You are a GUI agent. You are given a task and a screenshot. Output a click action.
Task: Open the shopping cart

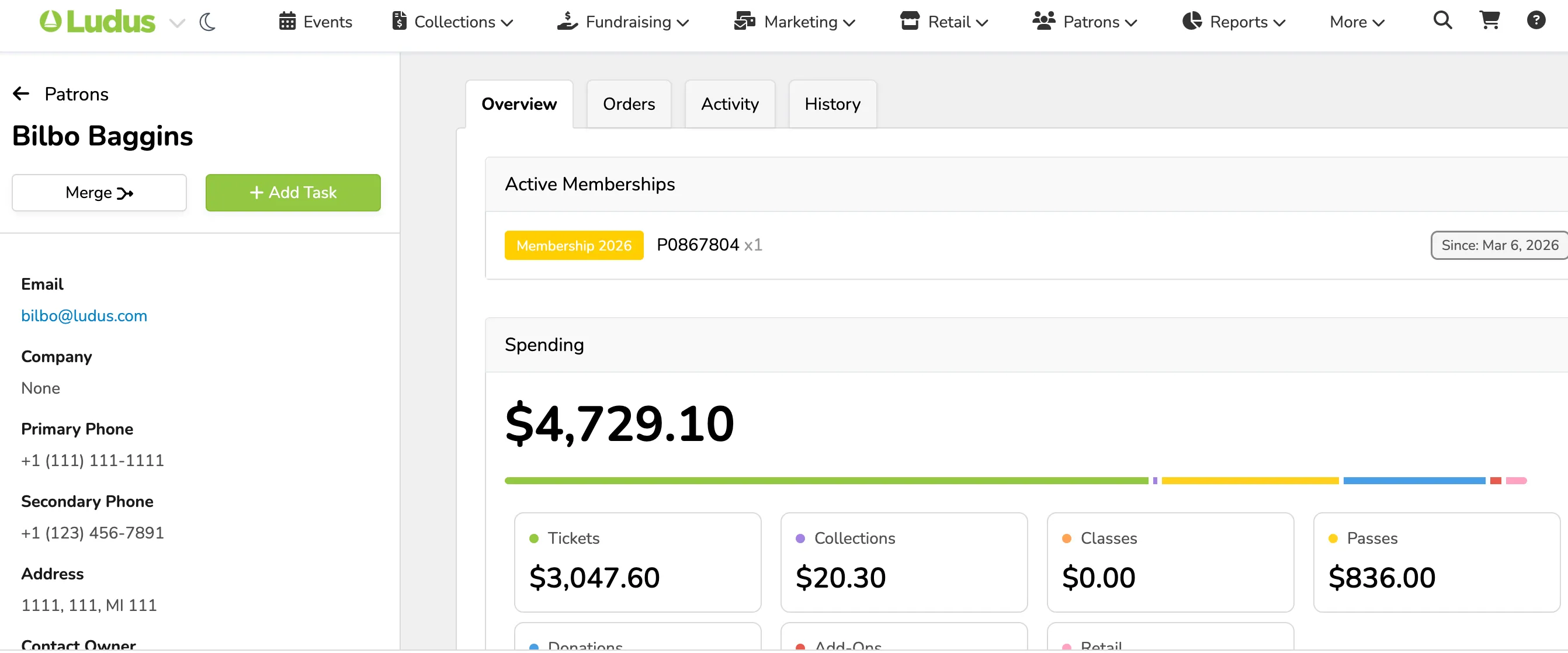(x=1490, y=20)
